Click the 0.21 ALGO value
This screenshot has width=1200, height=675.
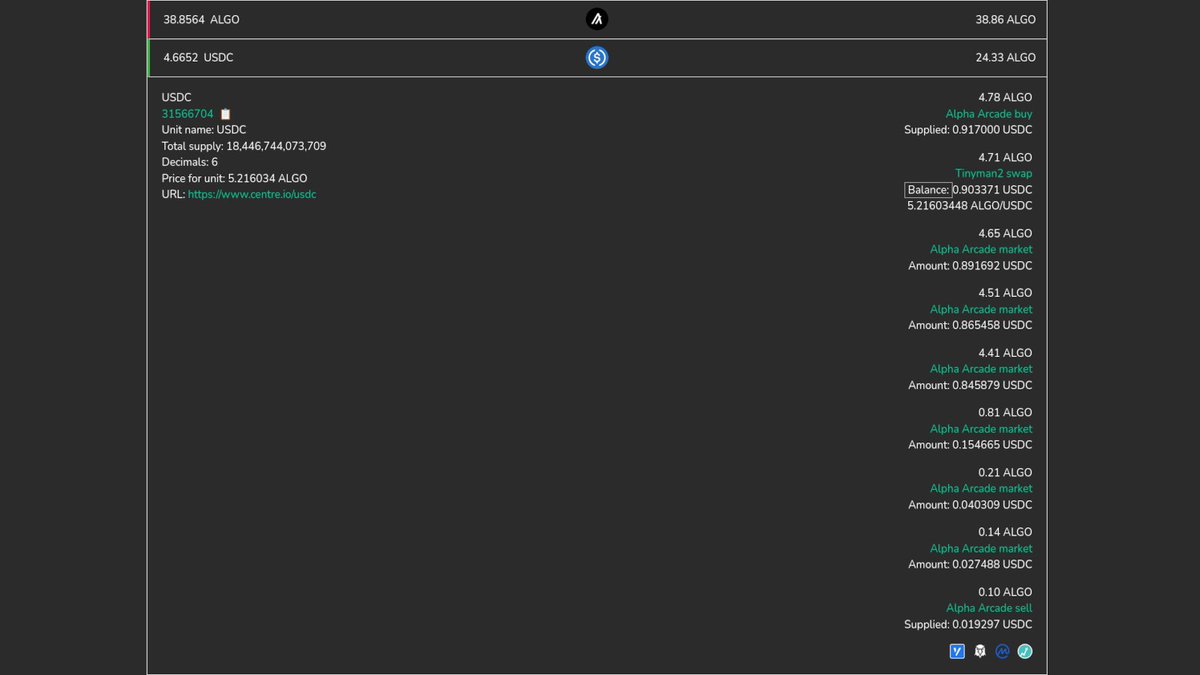1005,473
